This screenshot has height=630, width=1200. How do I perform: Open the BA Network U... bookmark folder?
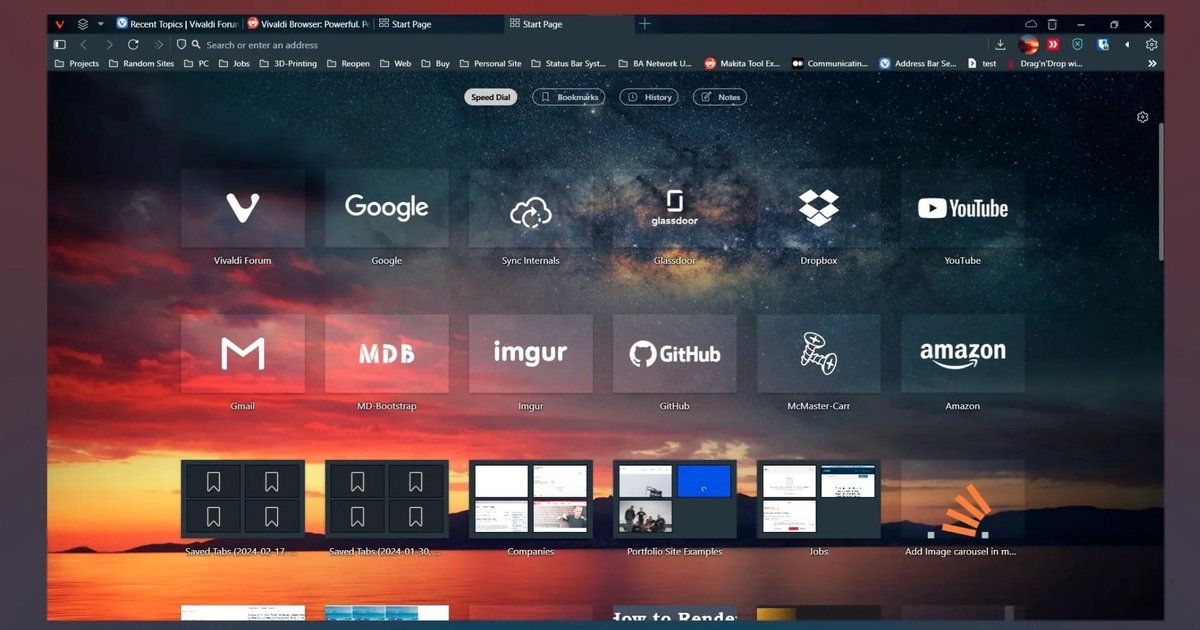[654, 63]
